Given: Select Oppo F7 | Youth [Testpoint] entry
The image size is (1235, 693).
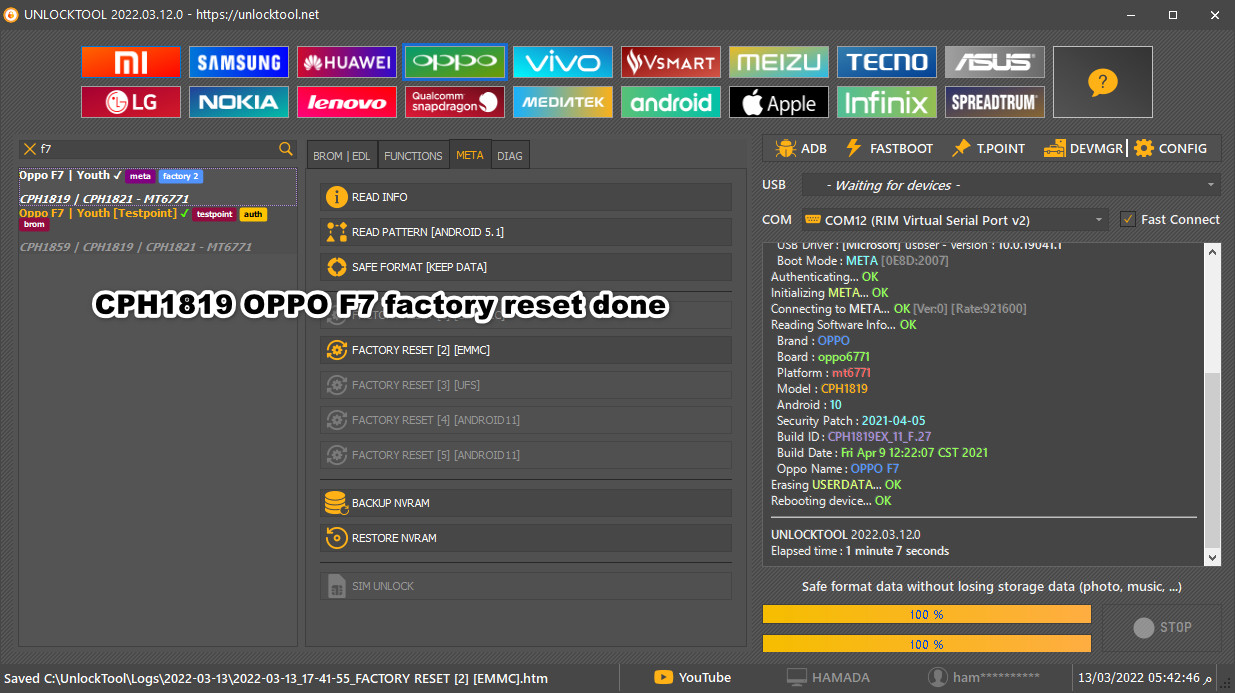Looking at the screenshot, I should click(x=157, y=229).
